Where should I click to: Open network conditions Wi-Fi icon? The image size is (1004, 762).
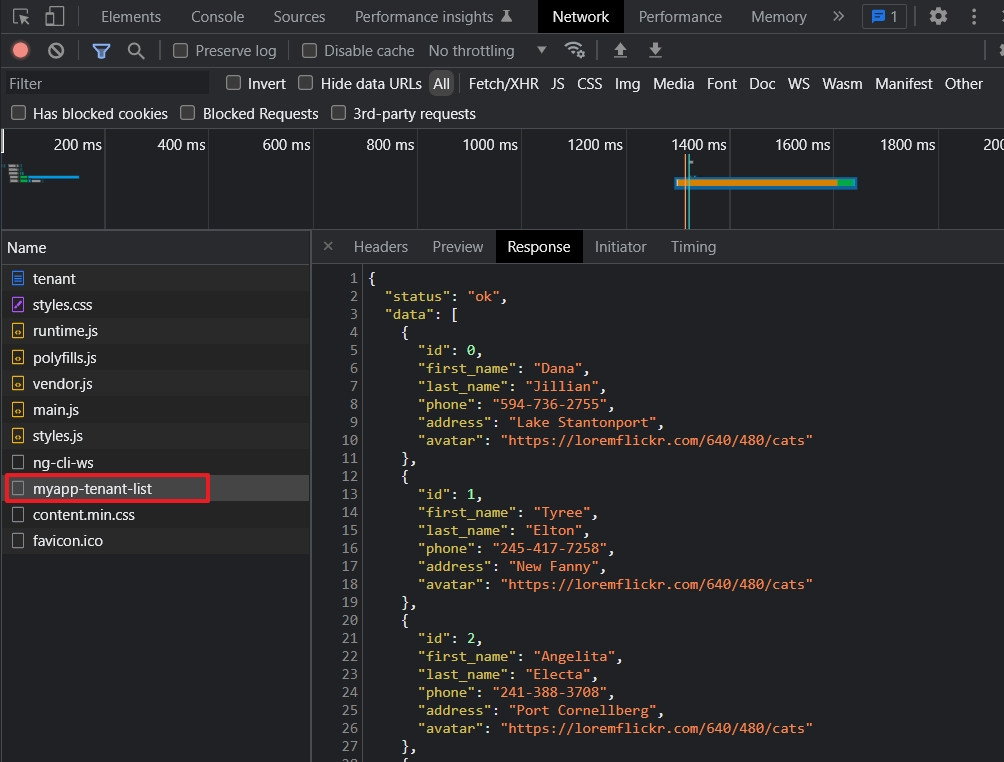(574, 51)
